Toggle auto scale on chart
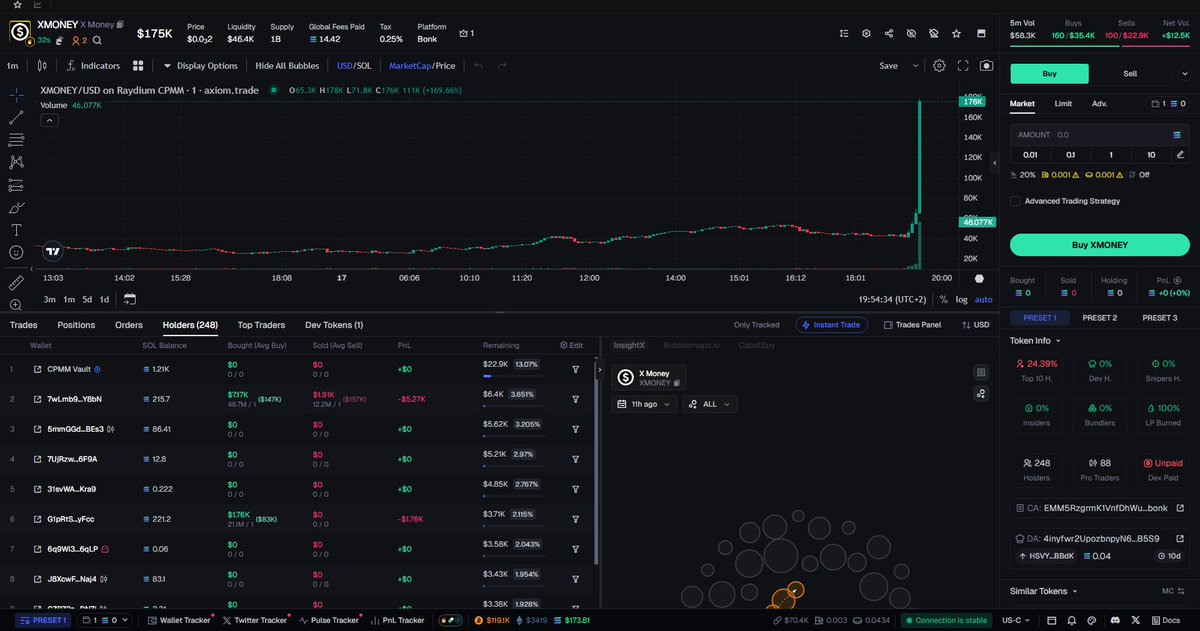The height and width of the screenshot is (631, 1200). point(984,299)
